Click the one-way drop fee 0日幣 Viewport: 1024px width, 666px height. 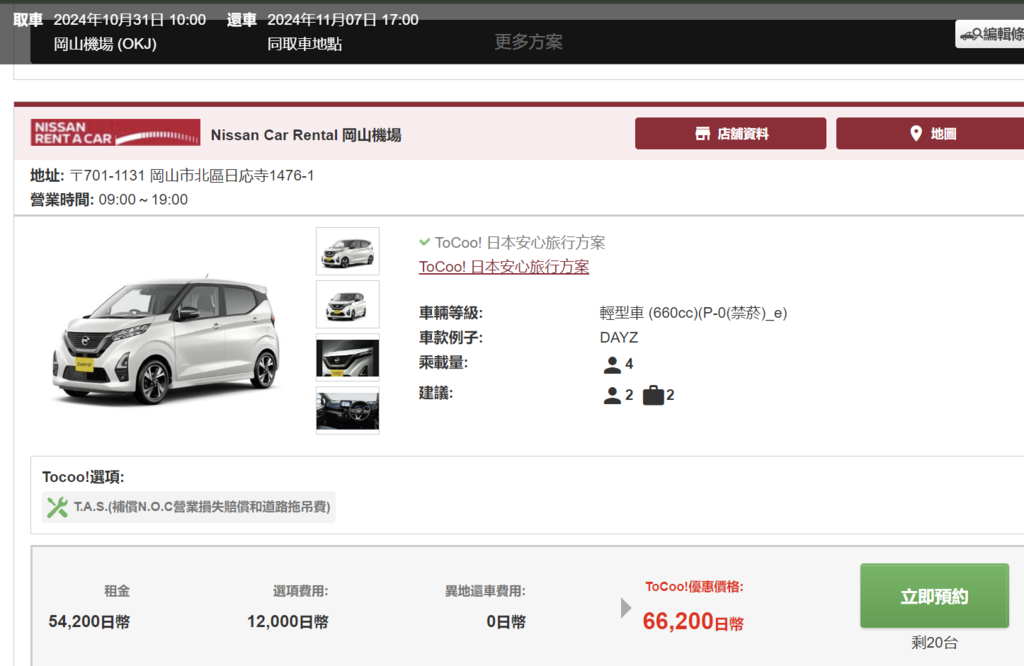(x=506, y=622)
